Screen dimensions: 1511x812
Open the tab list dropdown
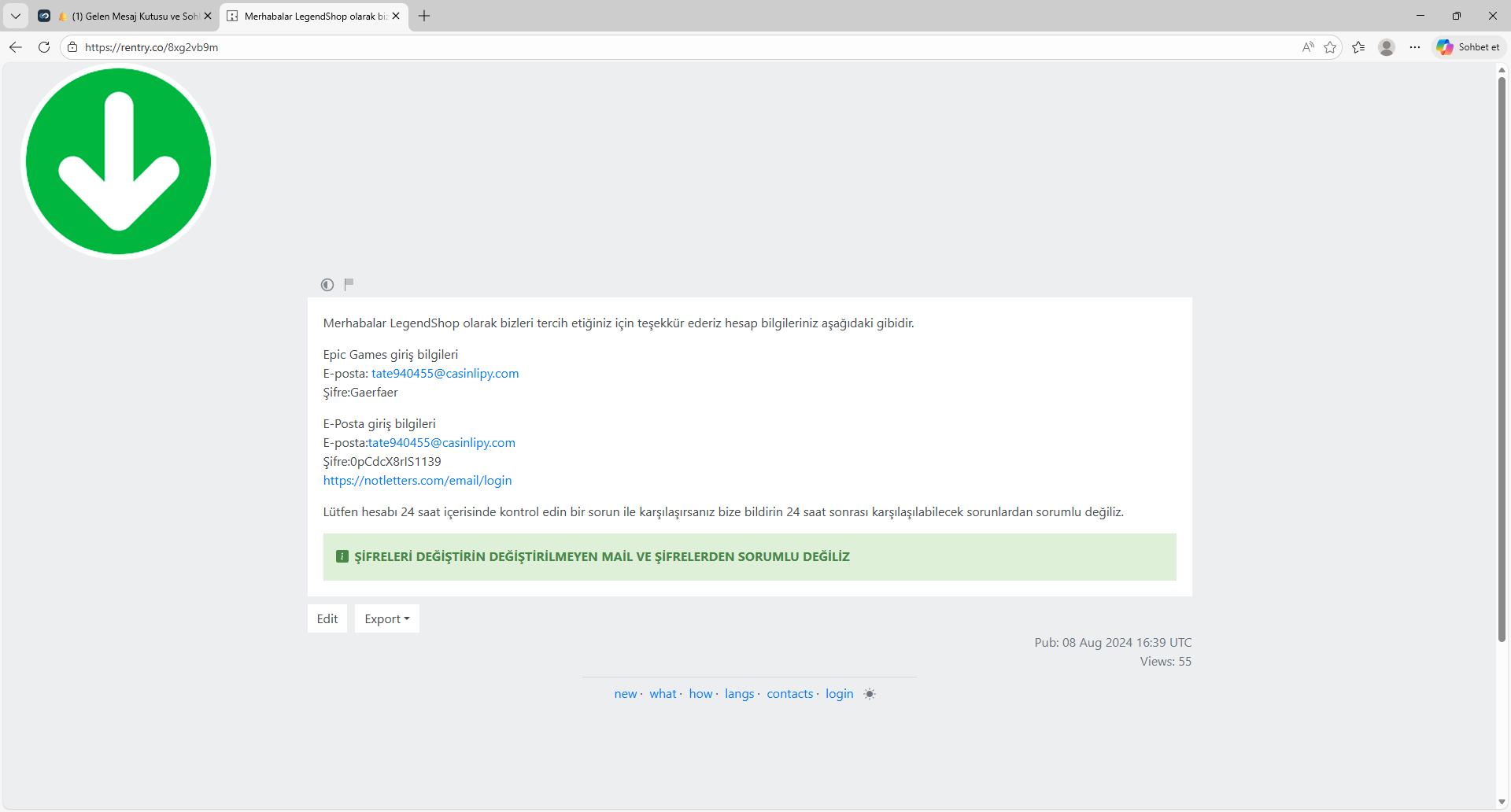[16, 16]
